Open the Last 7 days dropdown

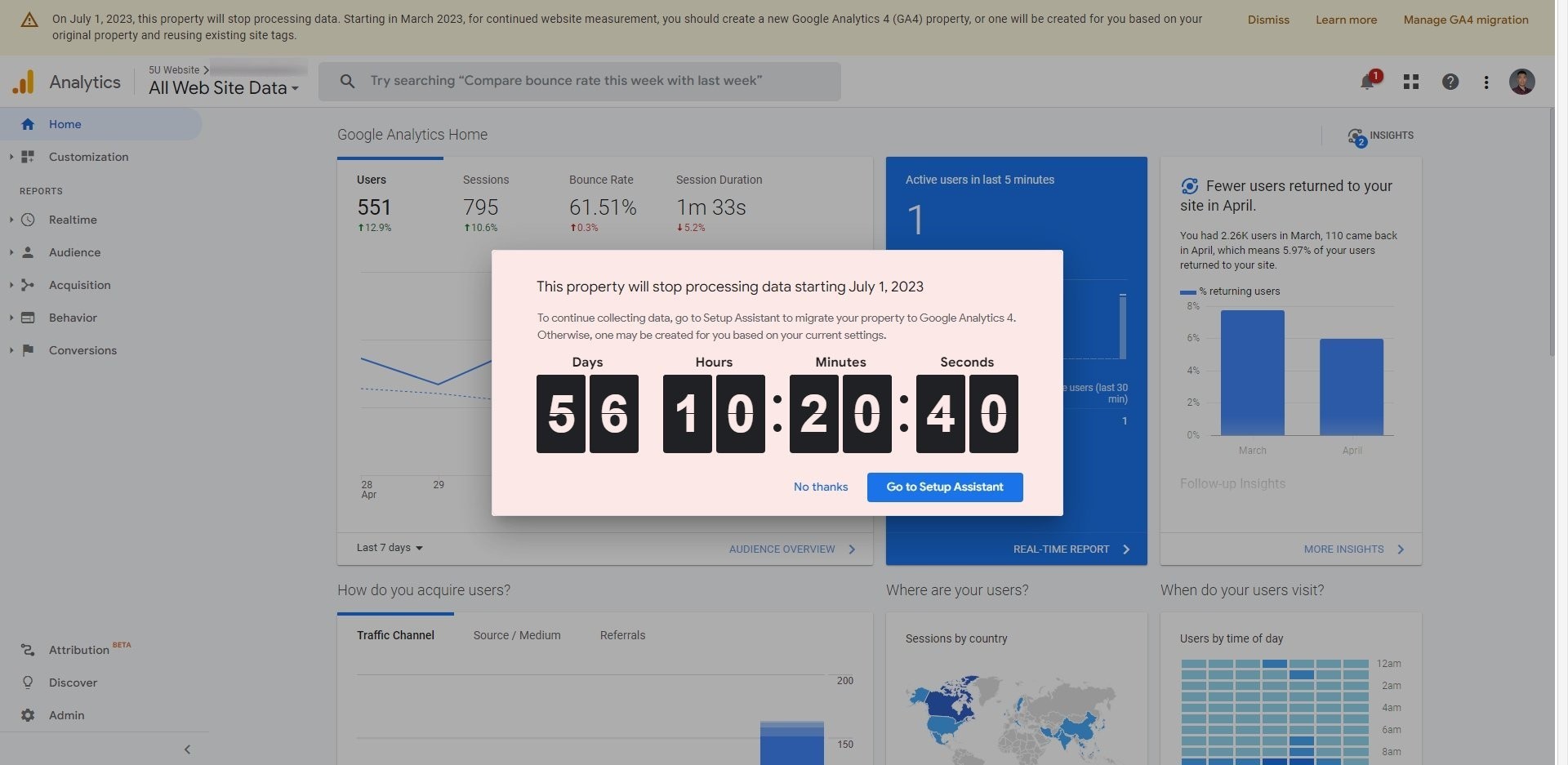[390, 548]
